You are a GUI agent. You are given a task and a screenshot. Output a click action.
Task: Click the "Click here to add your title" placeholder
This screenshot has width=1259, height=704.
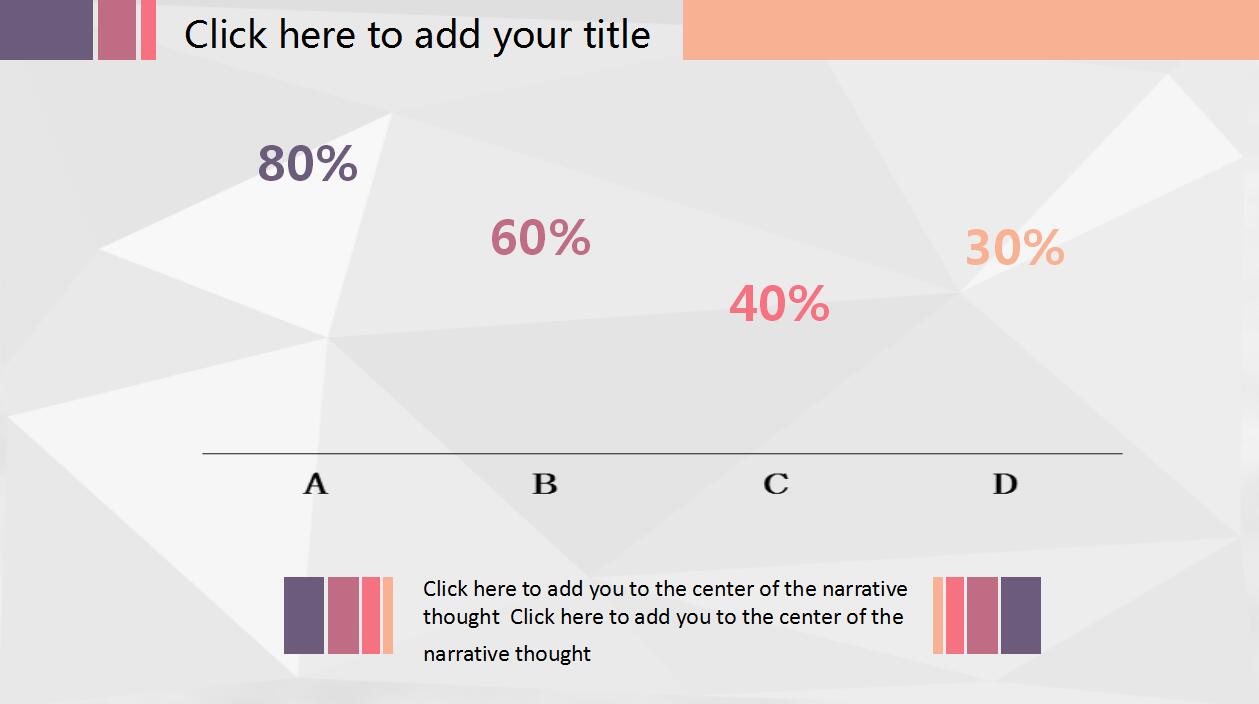(417, 35)
